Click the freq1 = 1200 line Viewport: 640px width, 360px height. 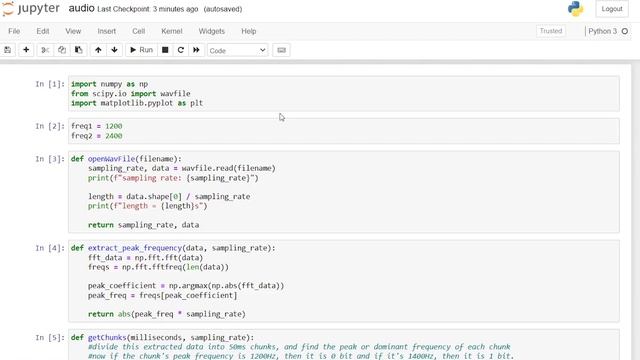coord(97,126)
